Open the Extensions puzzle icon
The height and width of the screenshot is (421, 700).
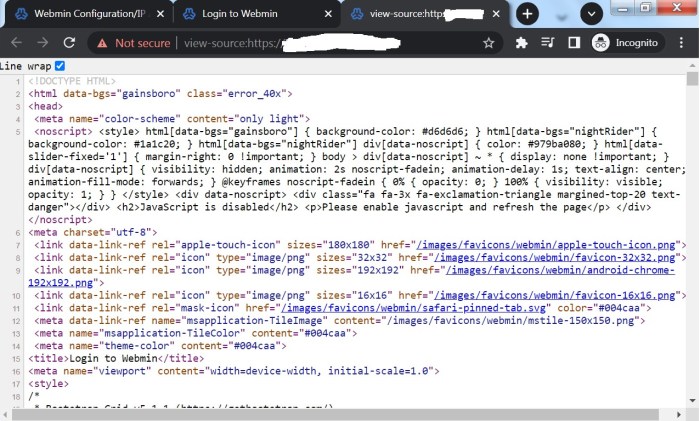521,43
